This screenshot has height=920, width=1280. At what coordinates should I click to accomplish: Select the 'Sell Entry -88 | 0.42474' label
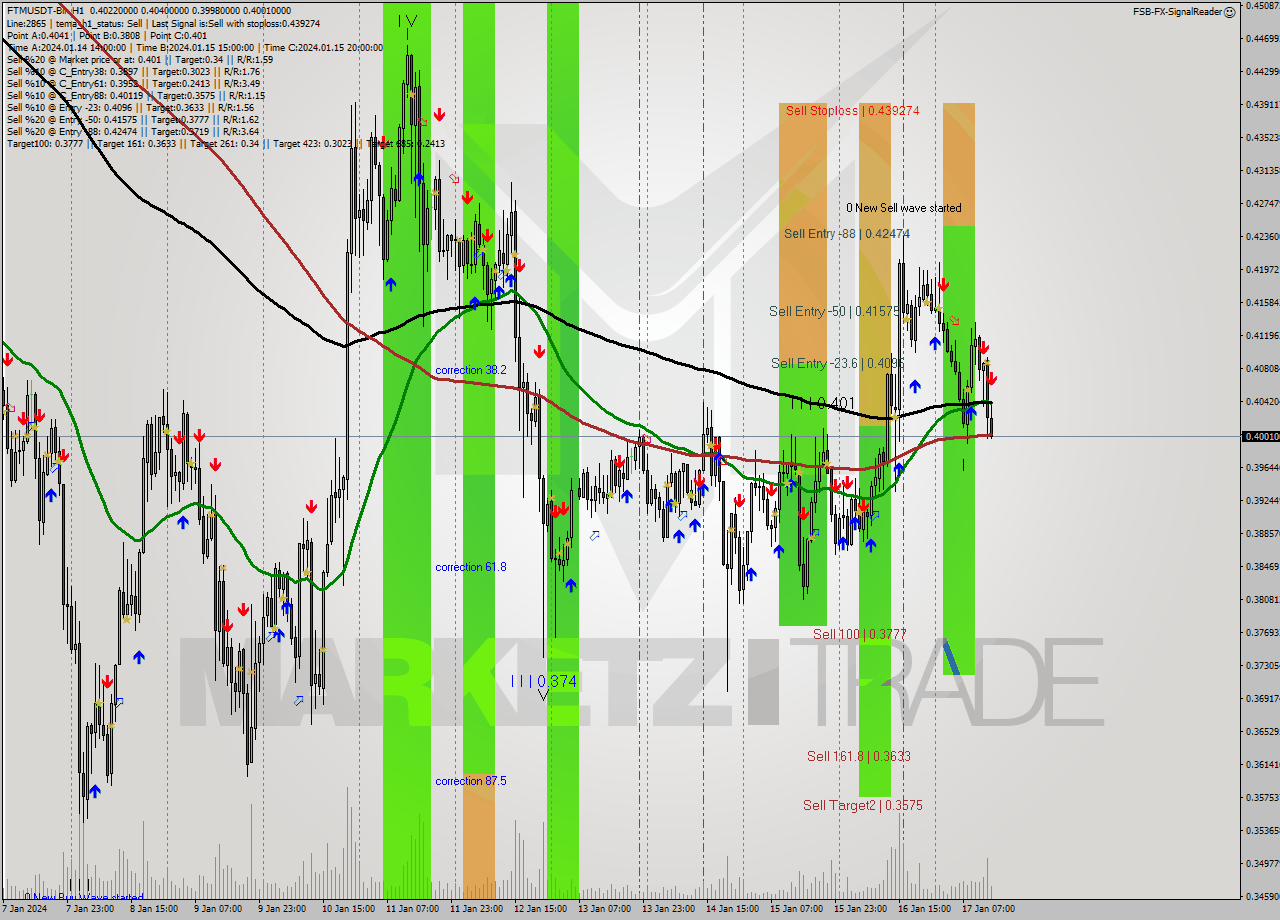(847, 234)
